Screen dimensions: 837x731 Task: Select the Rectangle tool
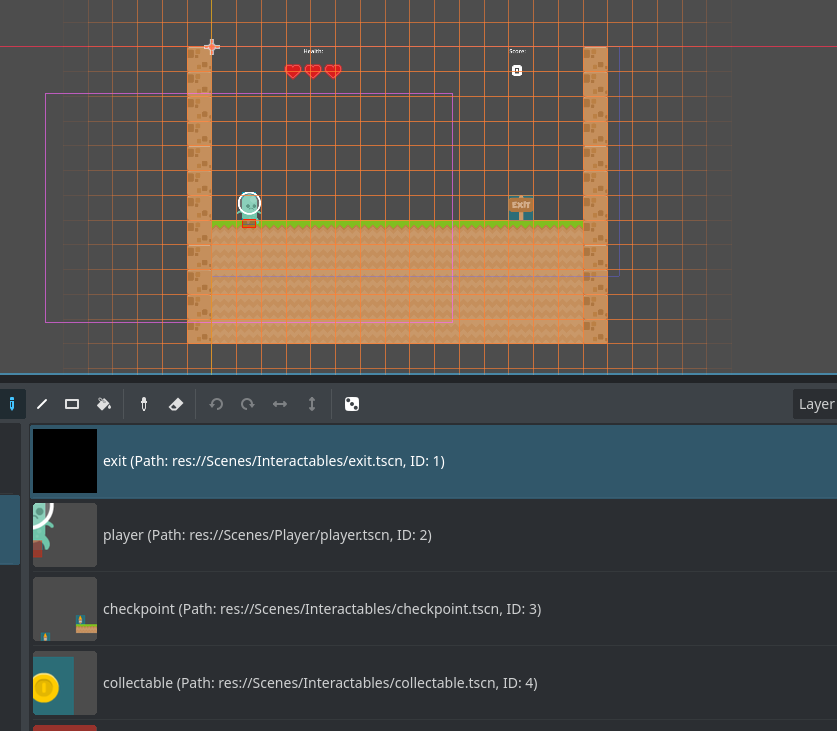tap(72, 404)
